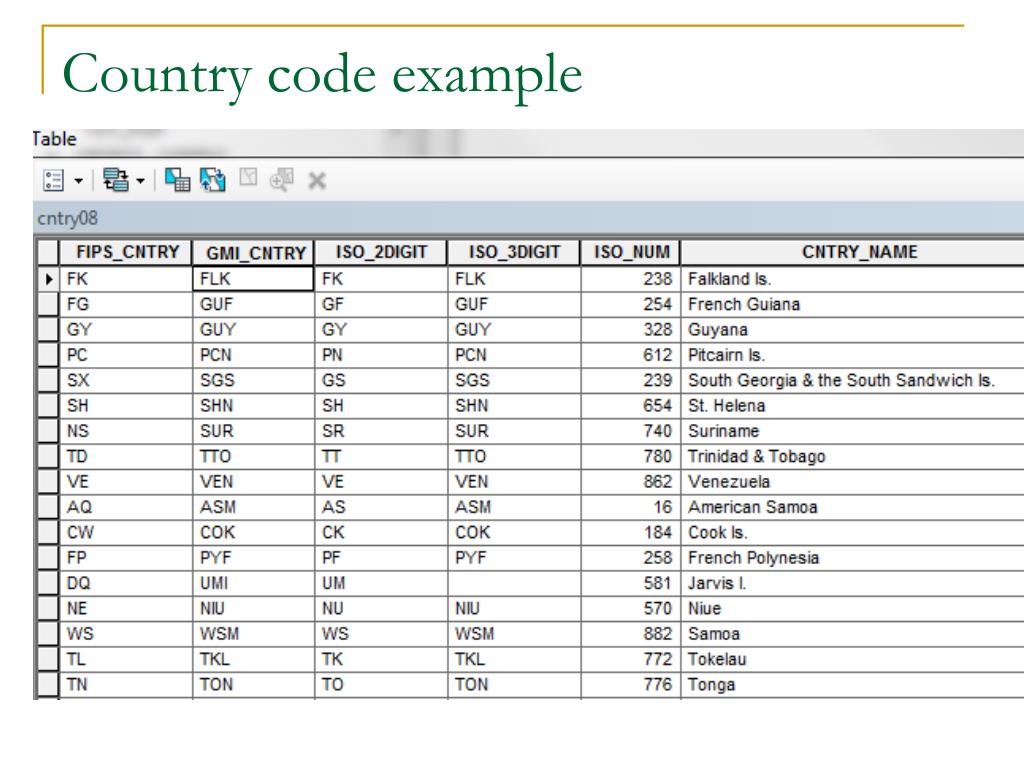Click the FIPS code DQ cell
This screenshot has width=1024, height=768.
click(x=126, y=583)
